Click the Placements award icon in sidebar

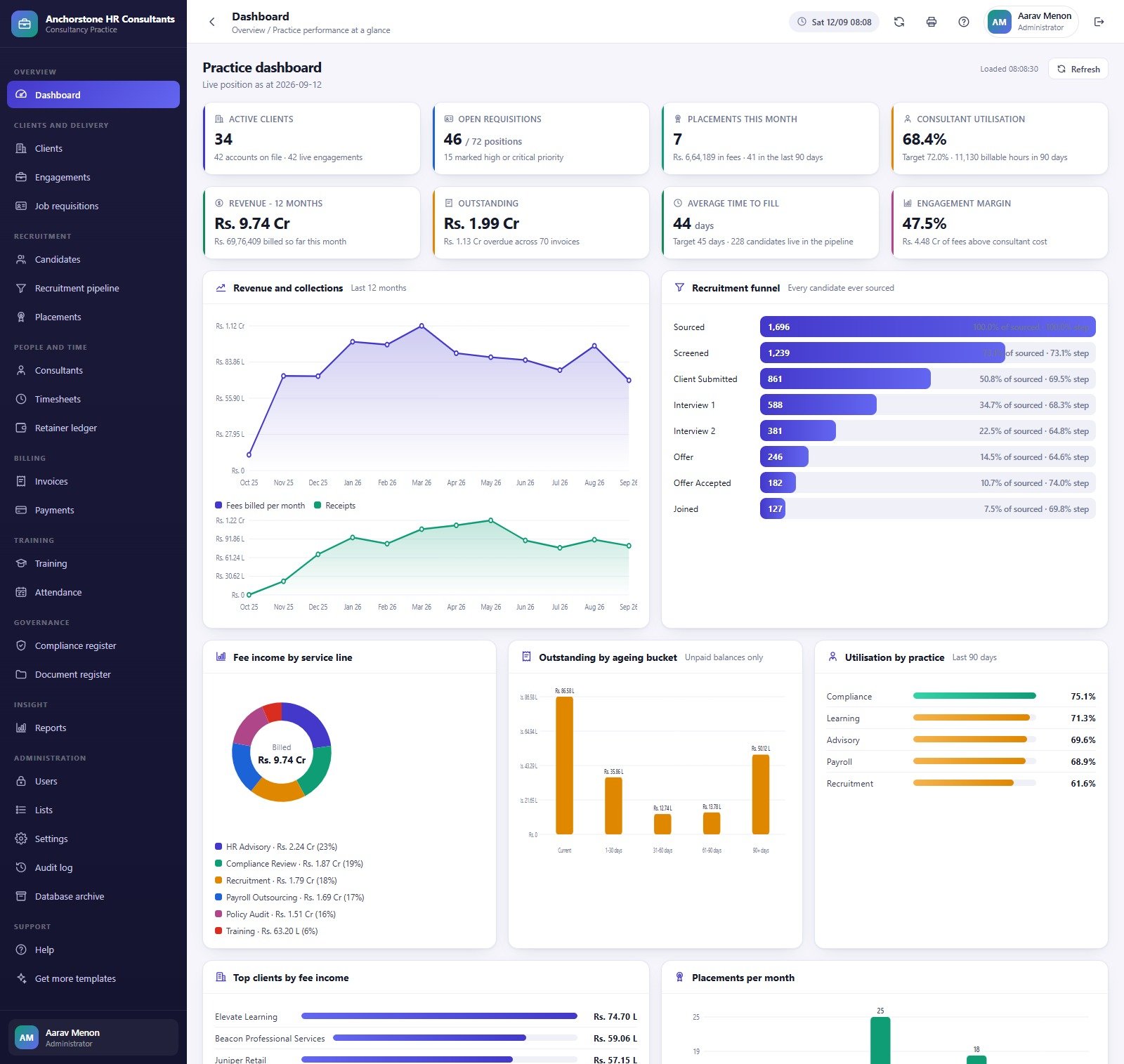click(21, 317)
